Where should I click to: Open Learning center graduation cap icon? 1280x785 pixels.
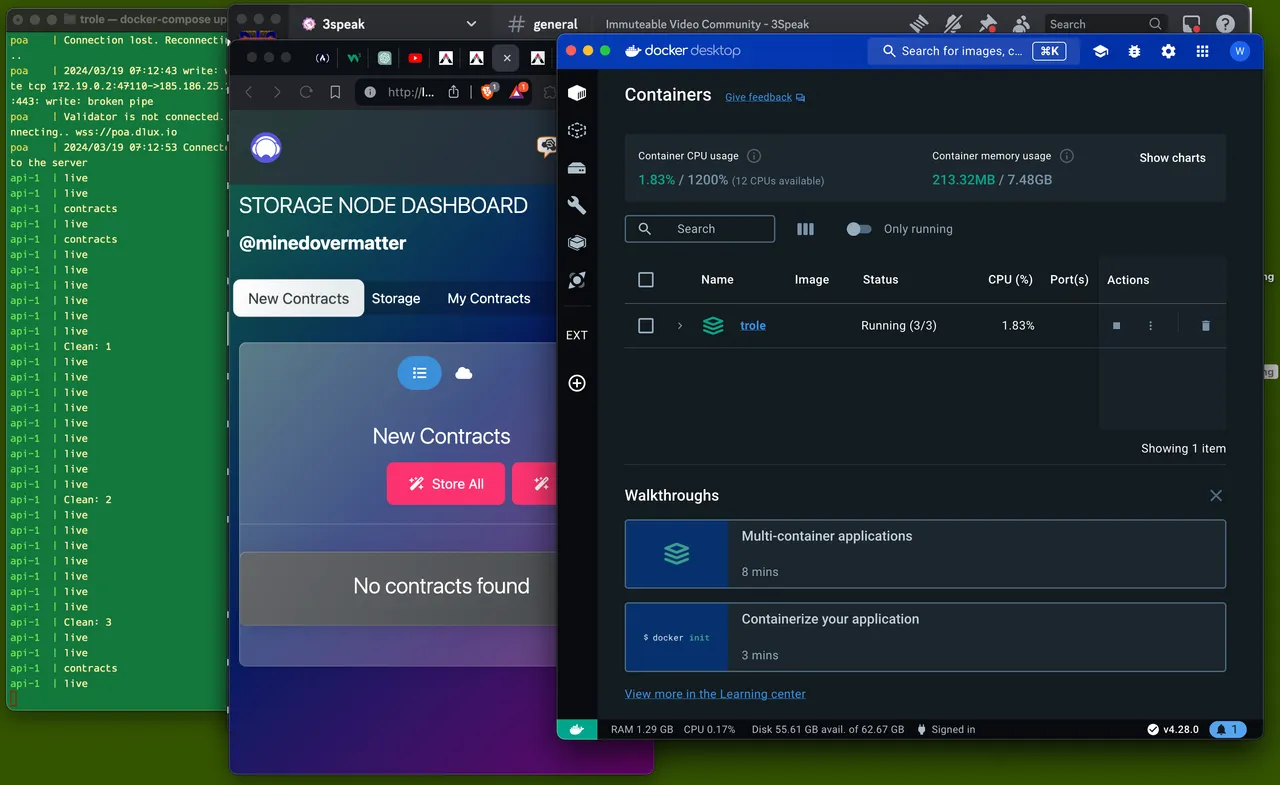tap(1101, 51)
